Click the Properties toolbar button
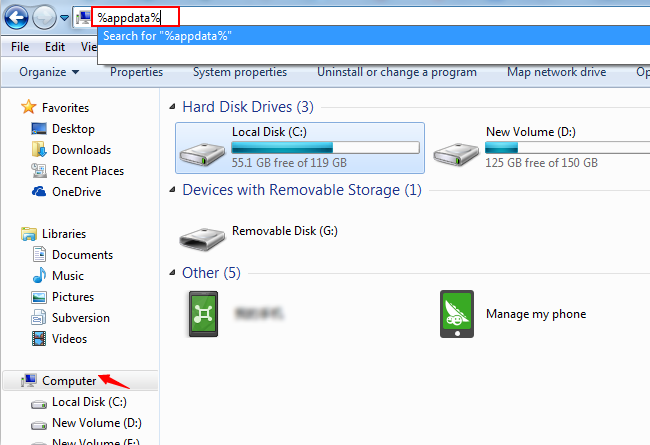Screen dimensions: 650x445 pos(136,72)
